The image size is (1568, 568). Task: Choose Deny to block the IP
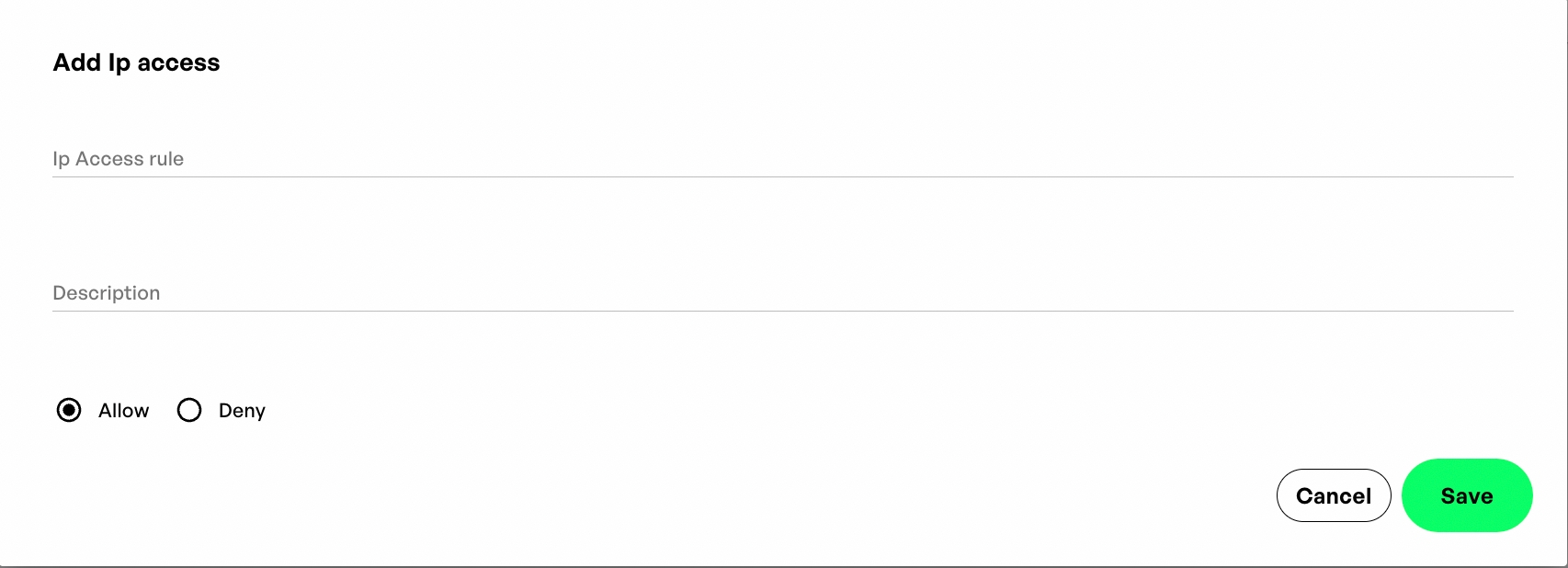click(x=189, y=410)
